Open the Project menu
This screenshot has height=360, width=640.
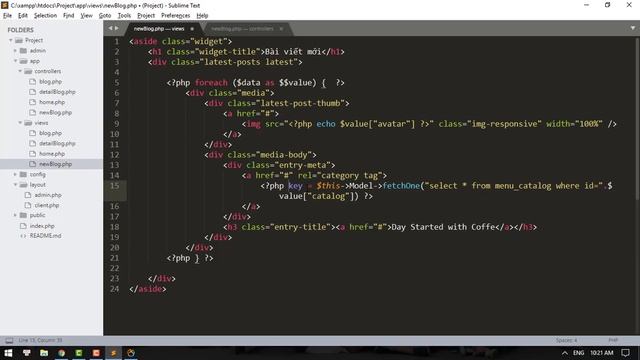(146, 16)
